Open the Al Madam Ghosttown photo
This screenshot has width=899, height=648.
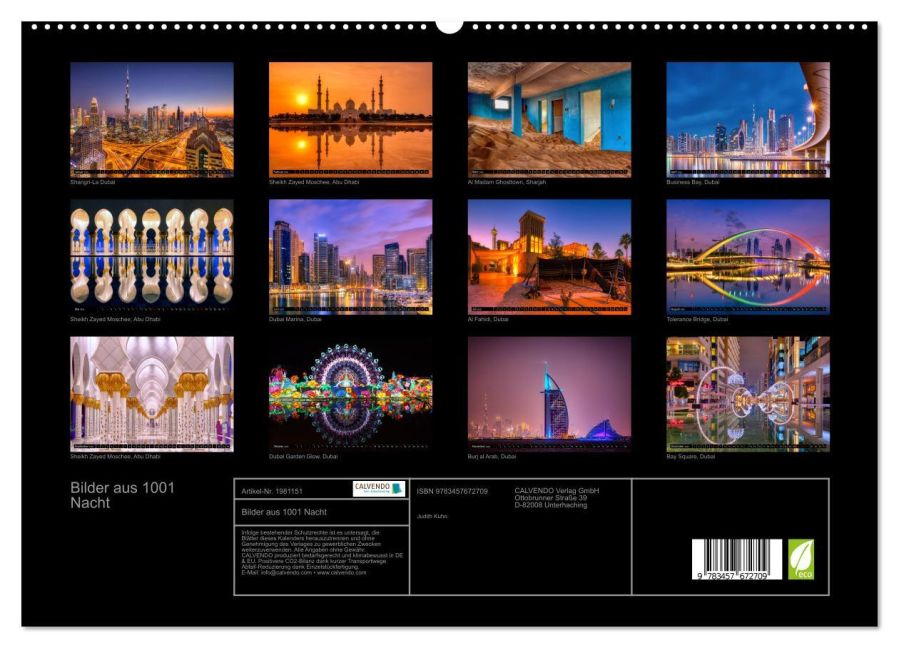click(x=549, y=119)
